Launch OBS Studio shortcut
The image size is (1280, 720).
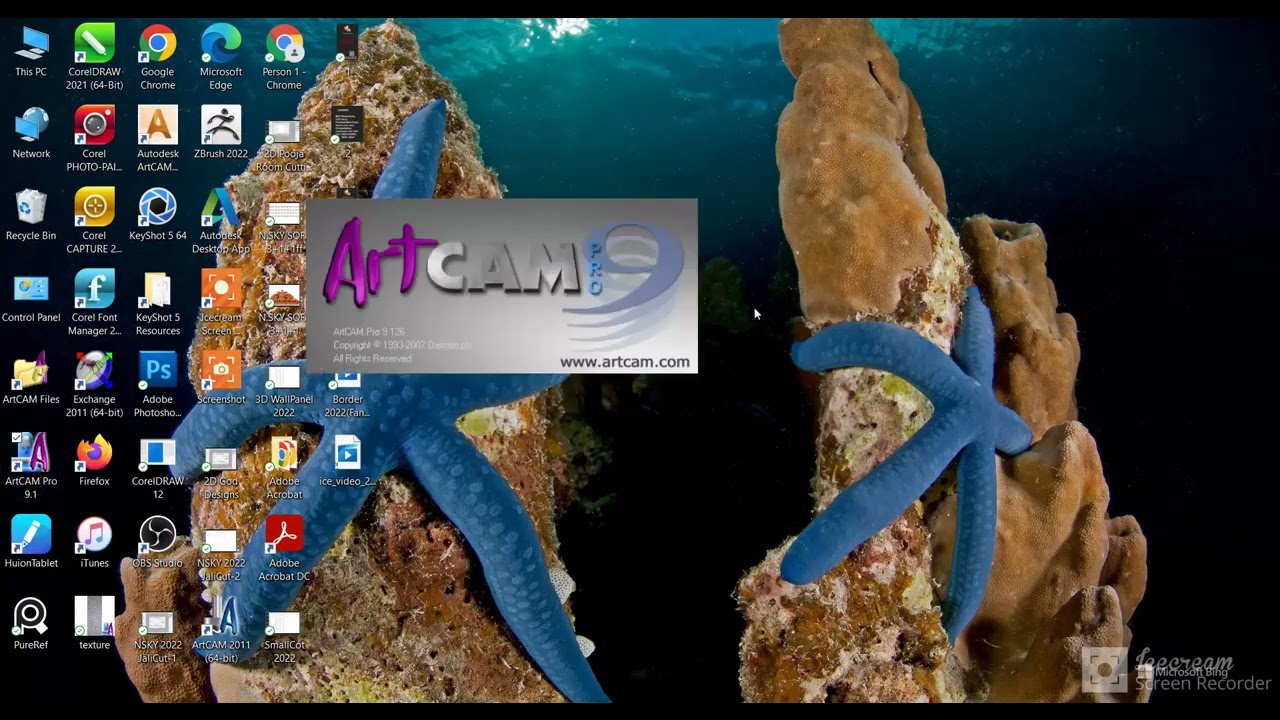click(x=158, y=543)
